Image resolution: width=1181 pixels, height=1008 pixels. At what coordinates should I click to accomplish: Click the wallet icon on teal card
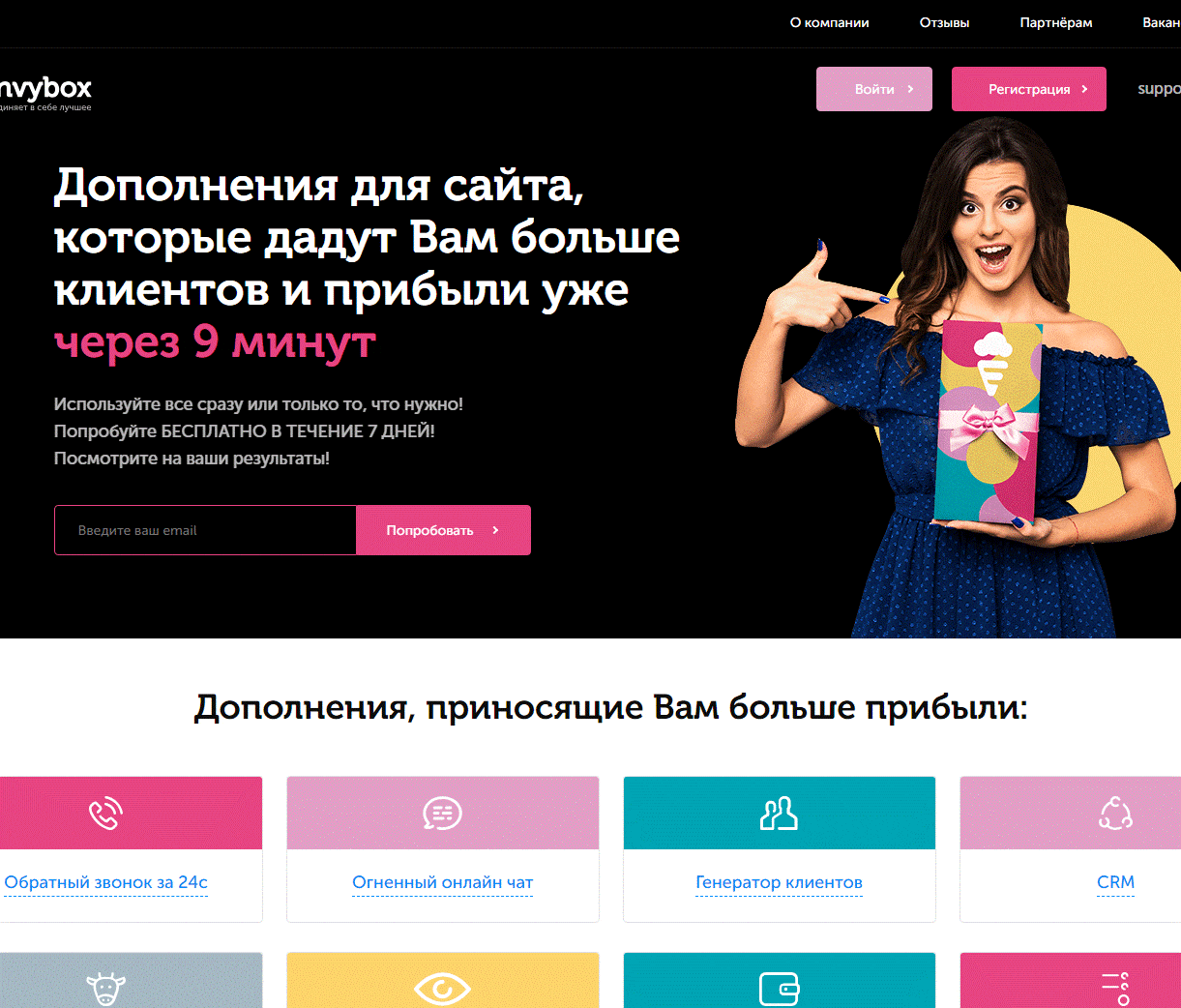780,989
